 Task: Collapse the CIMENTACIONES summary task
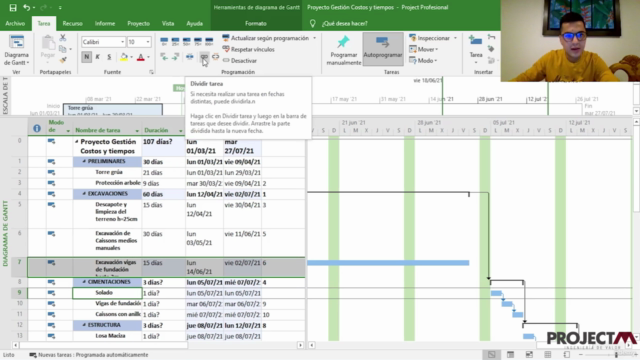tap(84, 282)
